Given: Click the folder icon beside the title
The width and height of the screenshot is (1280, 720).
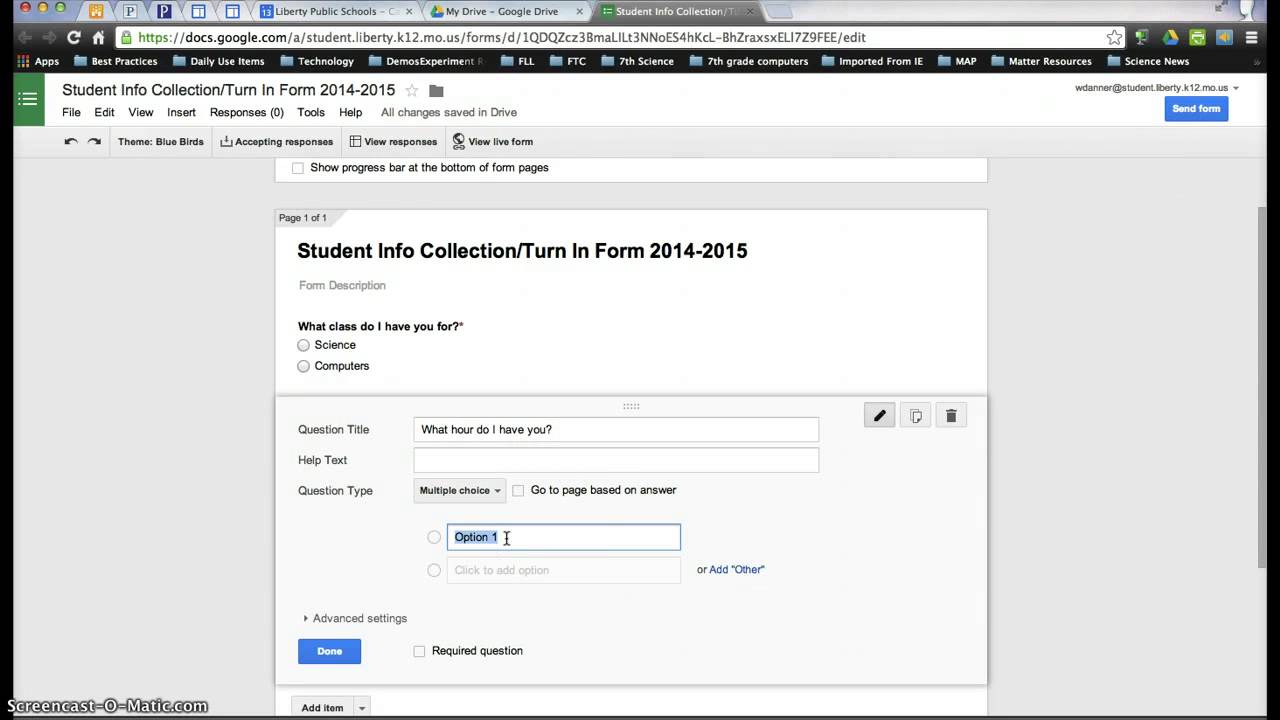Looking at the screenshot, I should [436, 91].
